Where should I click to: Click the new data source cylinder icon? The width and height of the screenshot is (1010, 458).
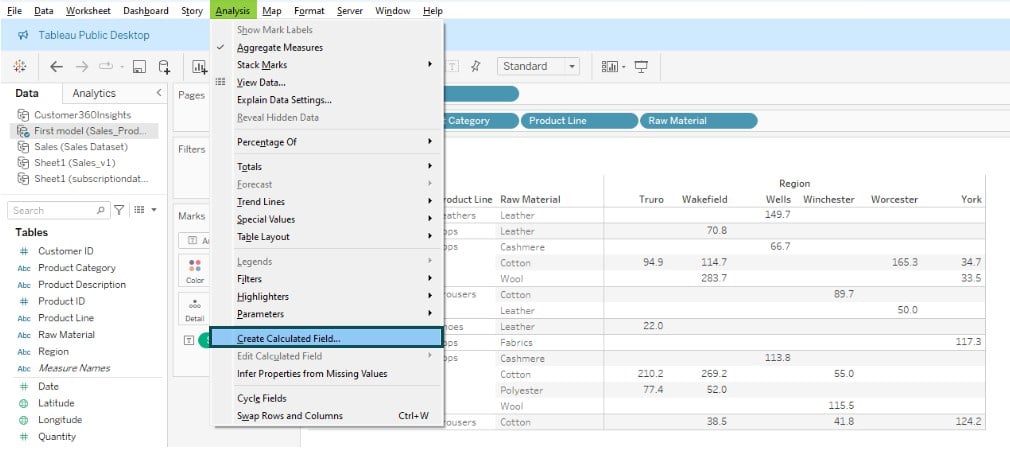point(164,66)
